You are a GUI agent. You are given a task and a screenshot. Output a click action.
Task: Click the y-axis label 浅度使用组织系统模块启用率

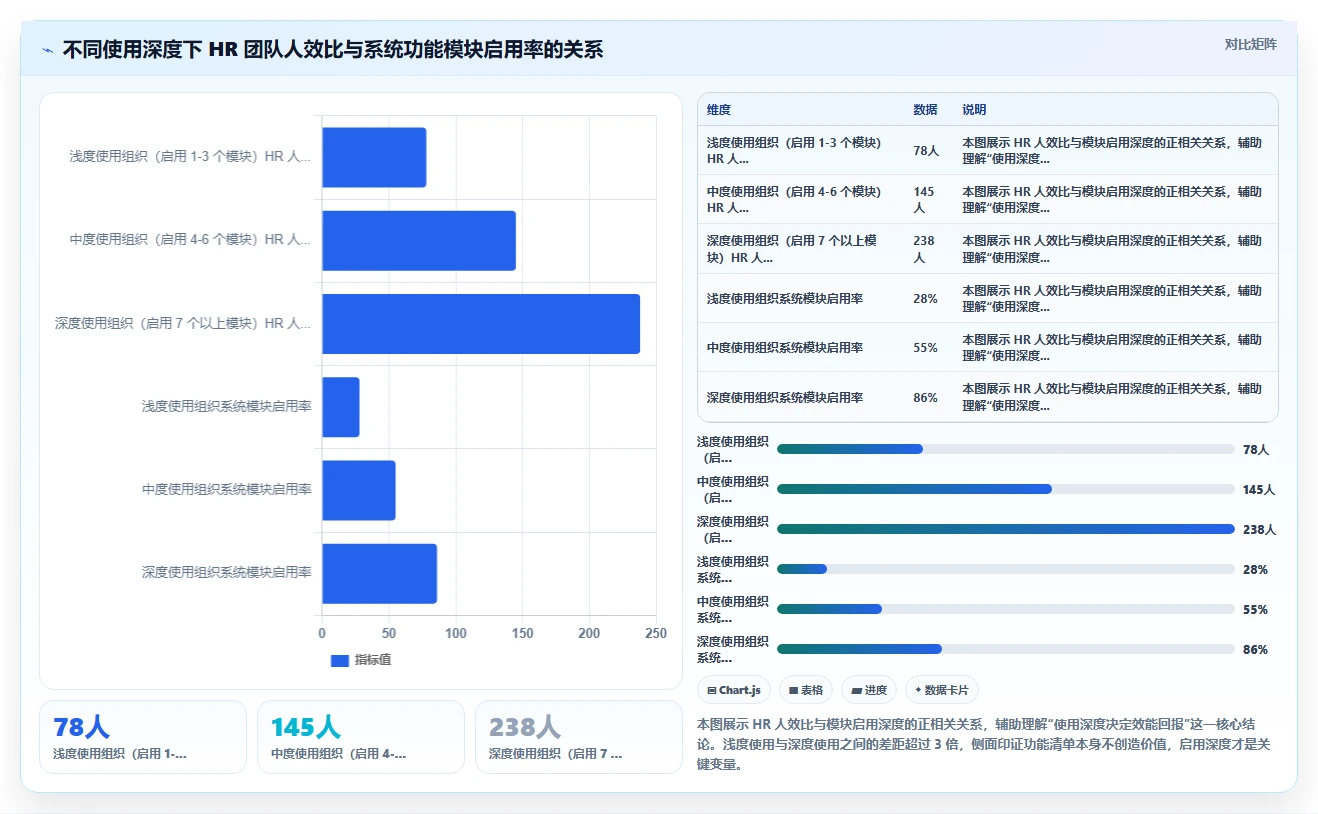tap(227, 407)
